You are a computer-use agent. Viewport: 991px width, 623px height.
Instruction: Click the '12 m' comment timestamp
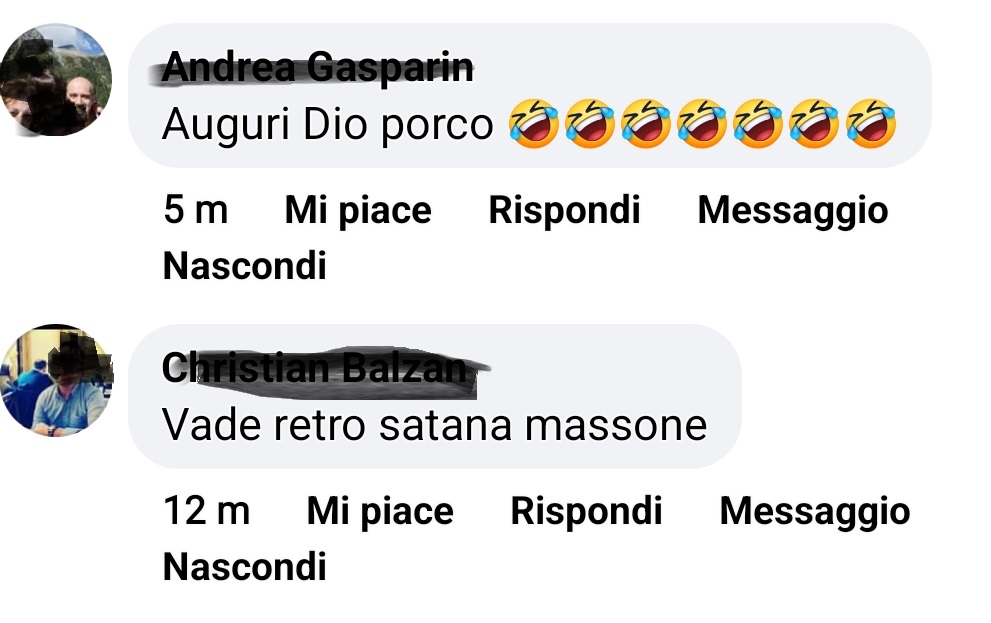pos(207,511)
